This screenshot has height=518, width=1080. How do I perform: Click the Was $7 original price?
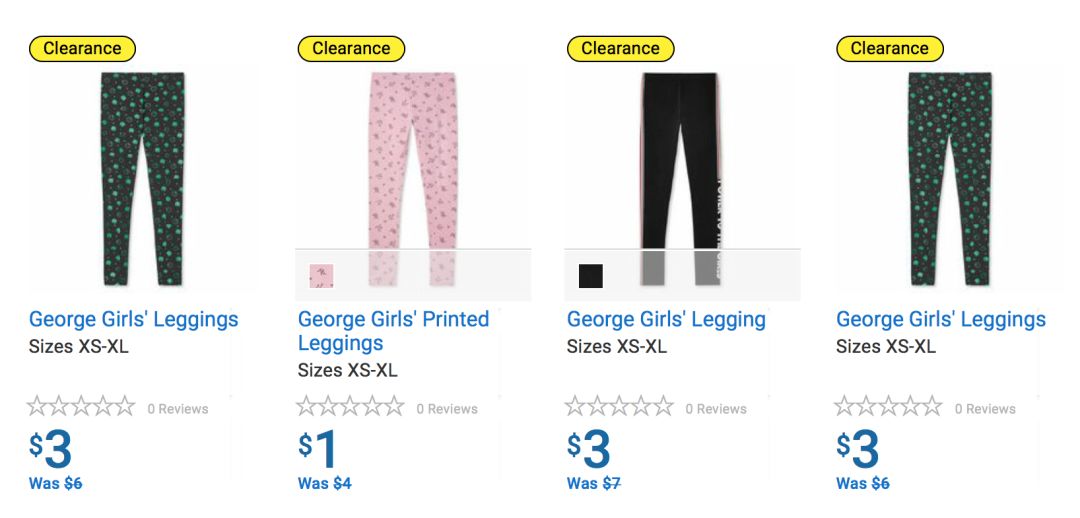coord(594,484)
